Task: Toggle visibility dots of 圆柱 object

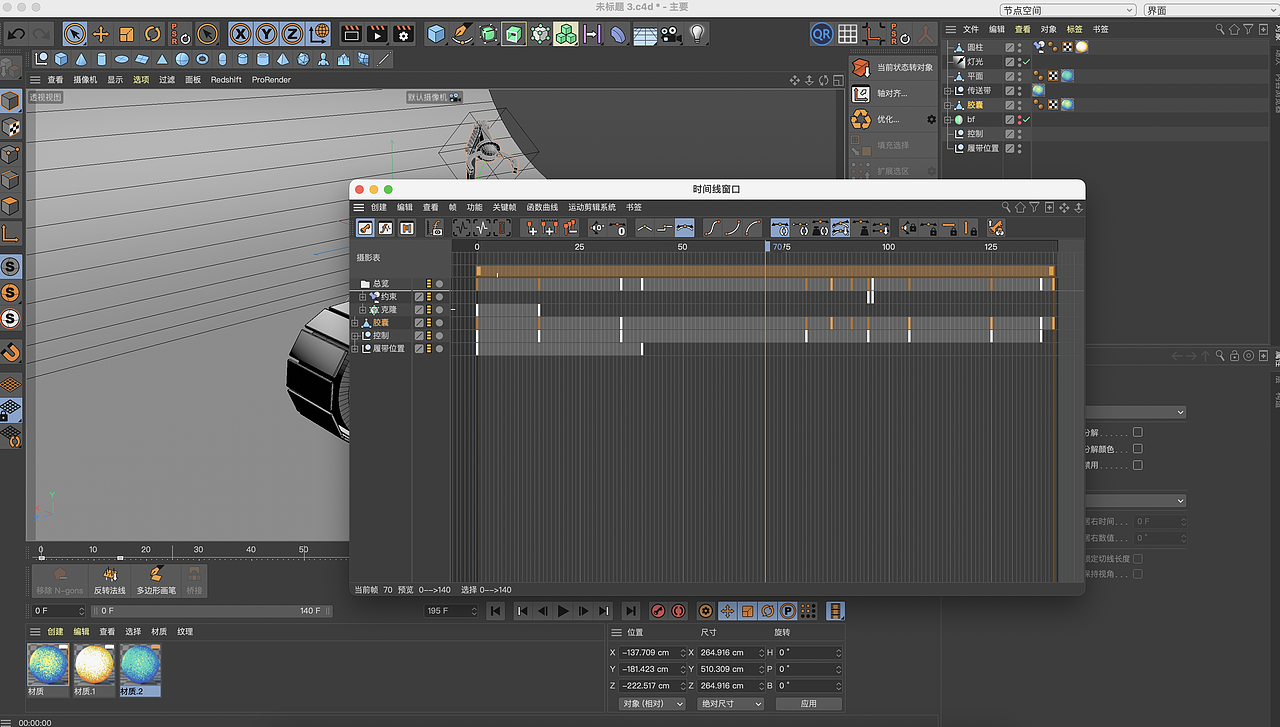Action: [x=1020, y=47]
